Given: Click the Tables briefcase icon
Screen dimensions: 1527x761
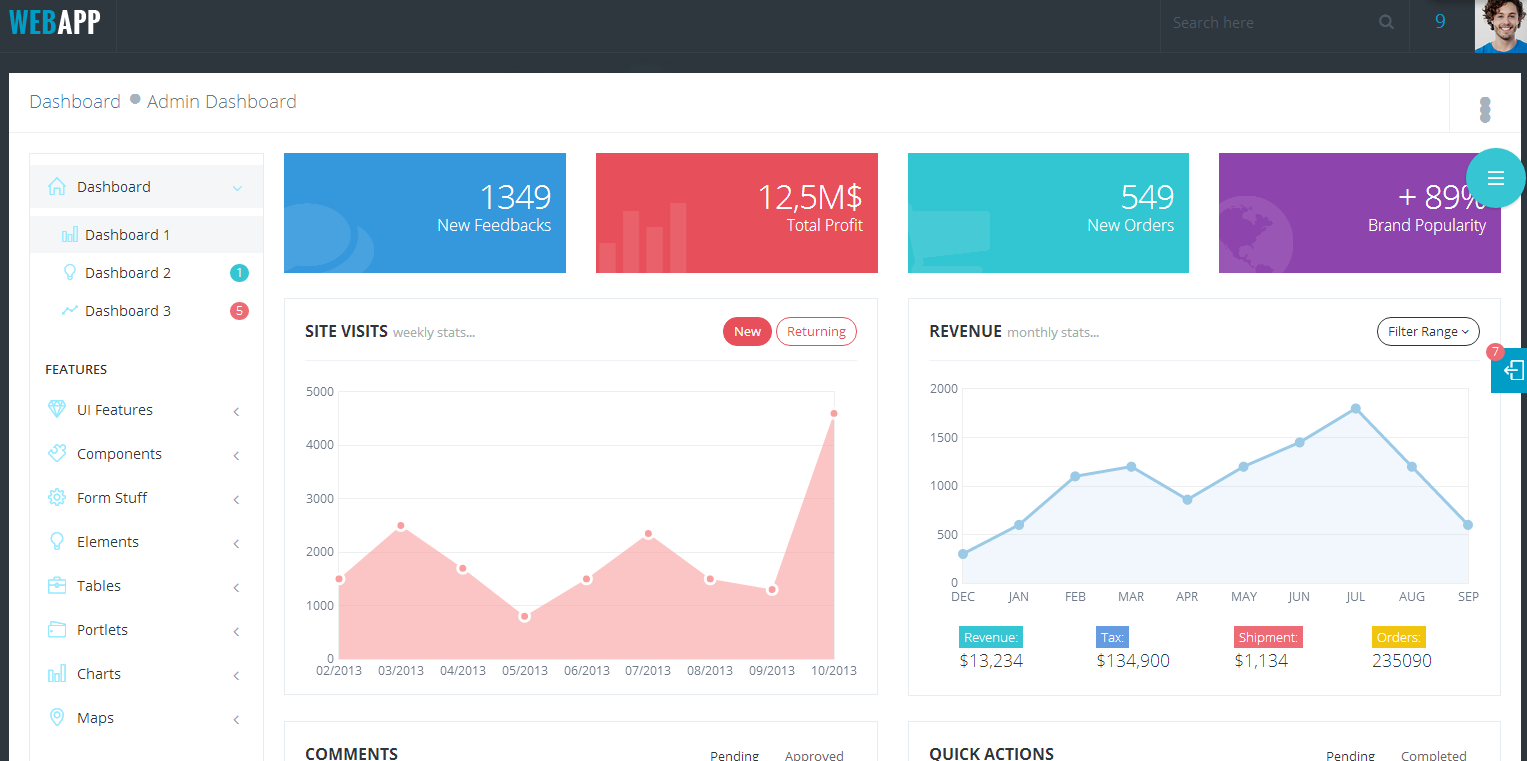Looking at the screenshot, I should pyautogui.click(x=57, y=586).
